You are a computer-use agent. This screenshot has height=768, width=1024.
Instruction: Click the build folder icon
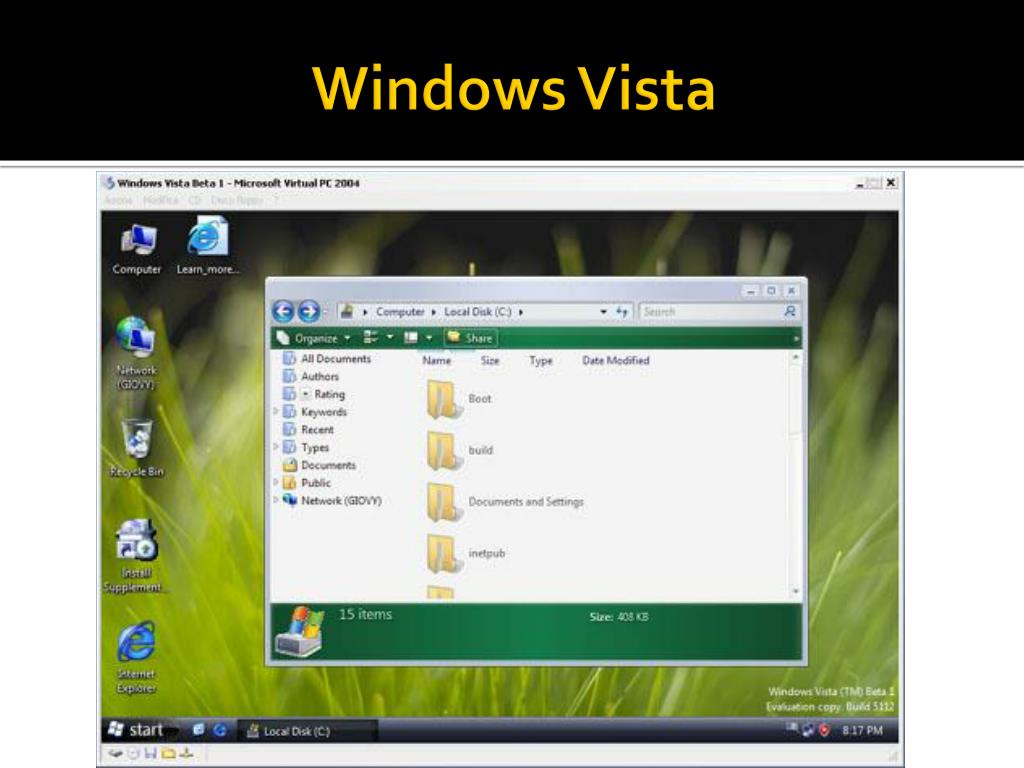443,451
